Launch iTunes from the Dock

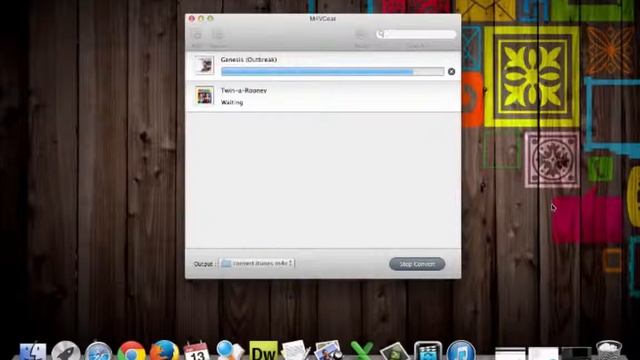461,351
